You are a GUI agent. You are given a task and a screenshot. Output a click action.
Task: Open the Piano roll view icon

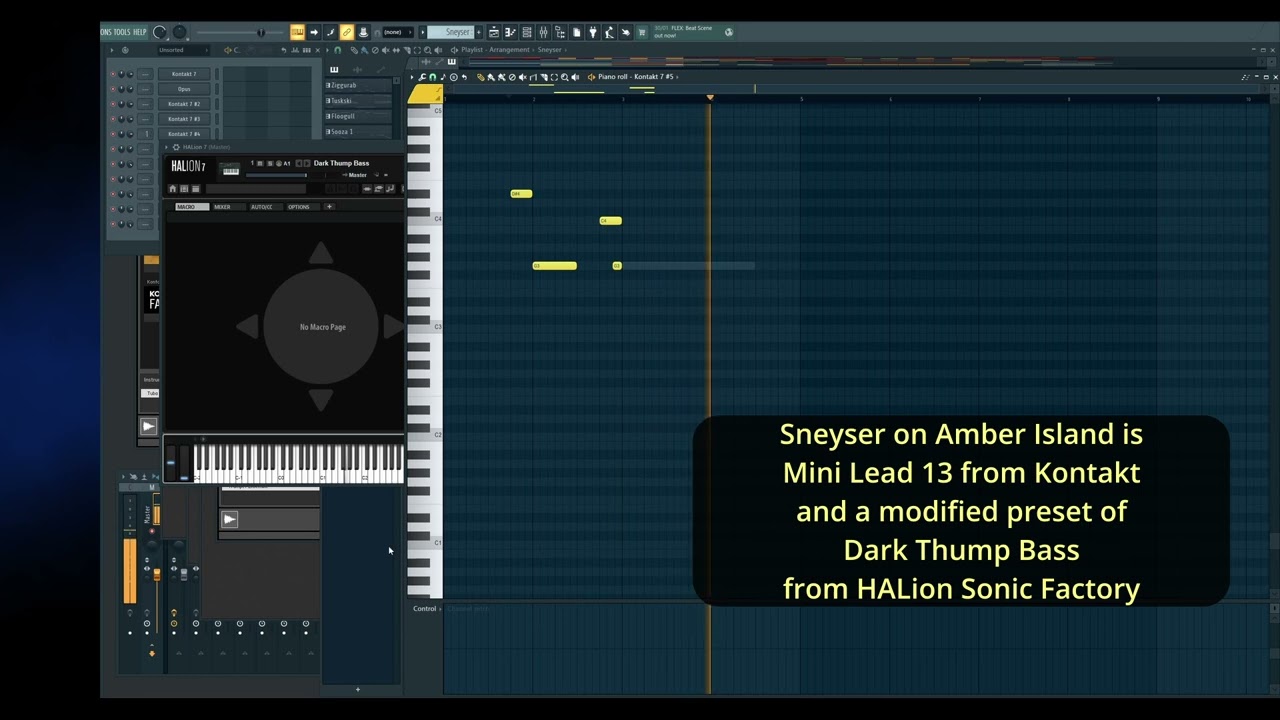click(x=510, y=32)
